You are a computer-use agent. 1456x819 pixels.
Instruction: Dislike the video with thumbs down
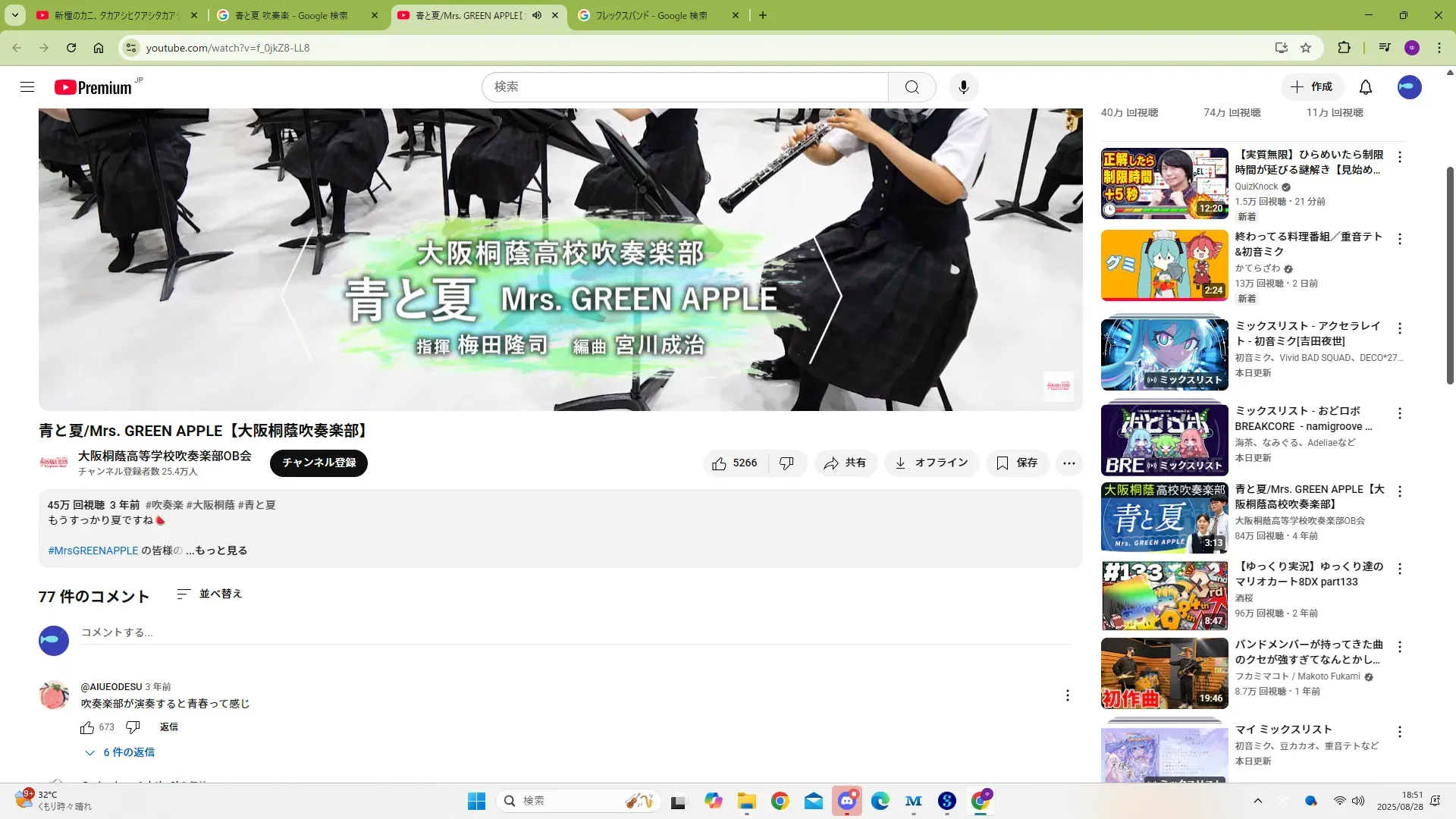click(786, 463)
